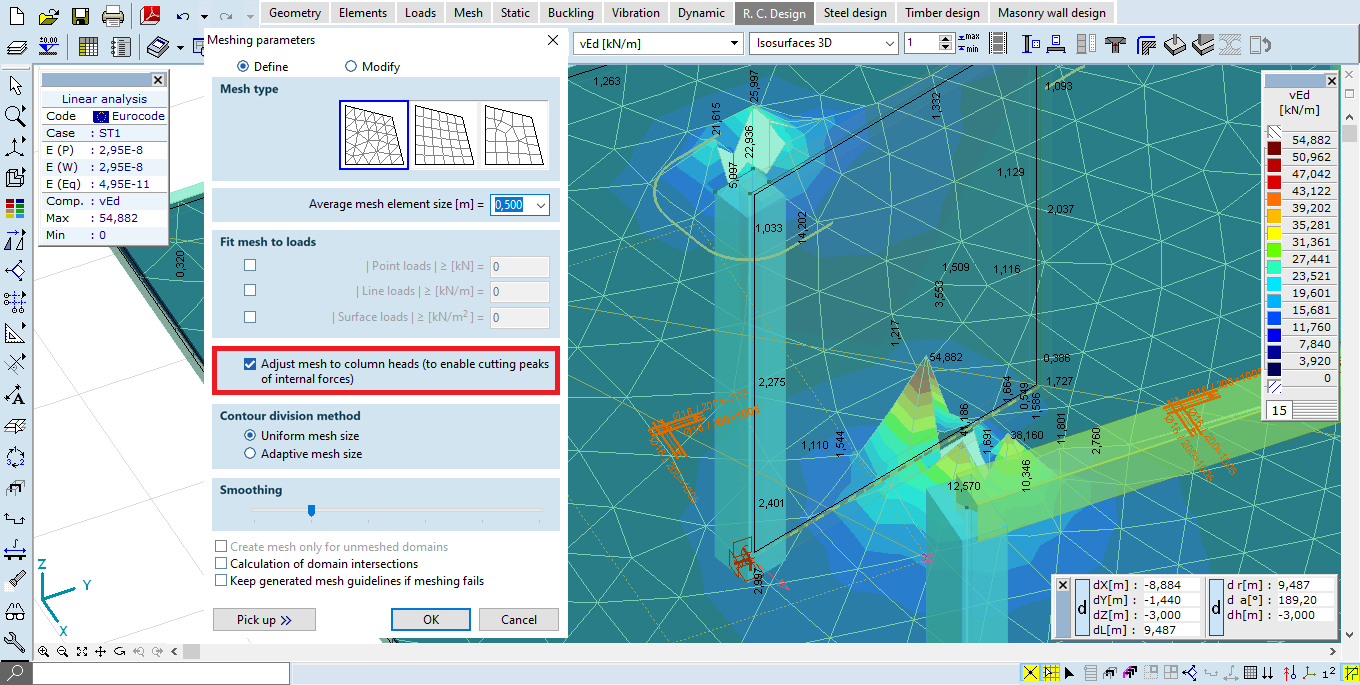Choose Adaptive mesh size option
Viewport: 1360px width, 685px height.
[250, 454]
